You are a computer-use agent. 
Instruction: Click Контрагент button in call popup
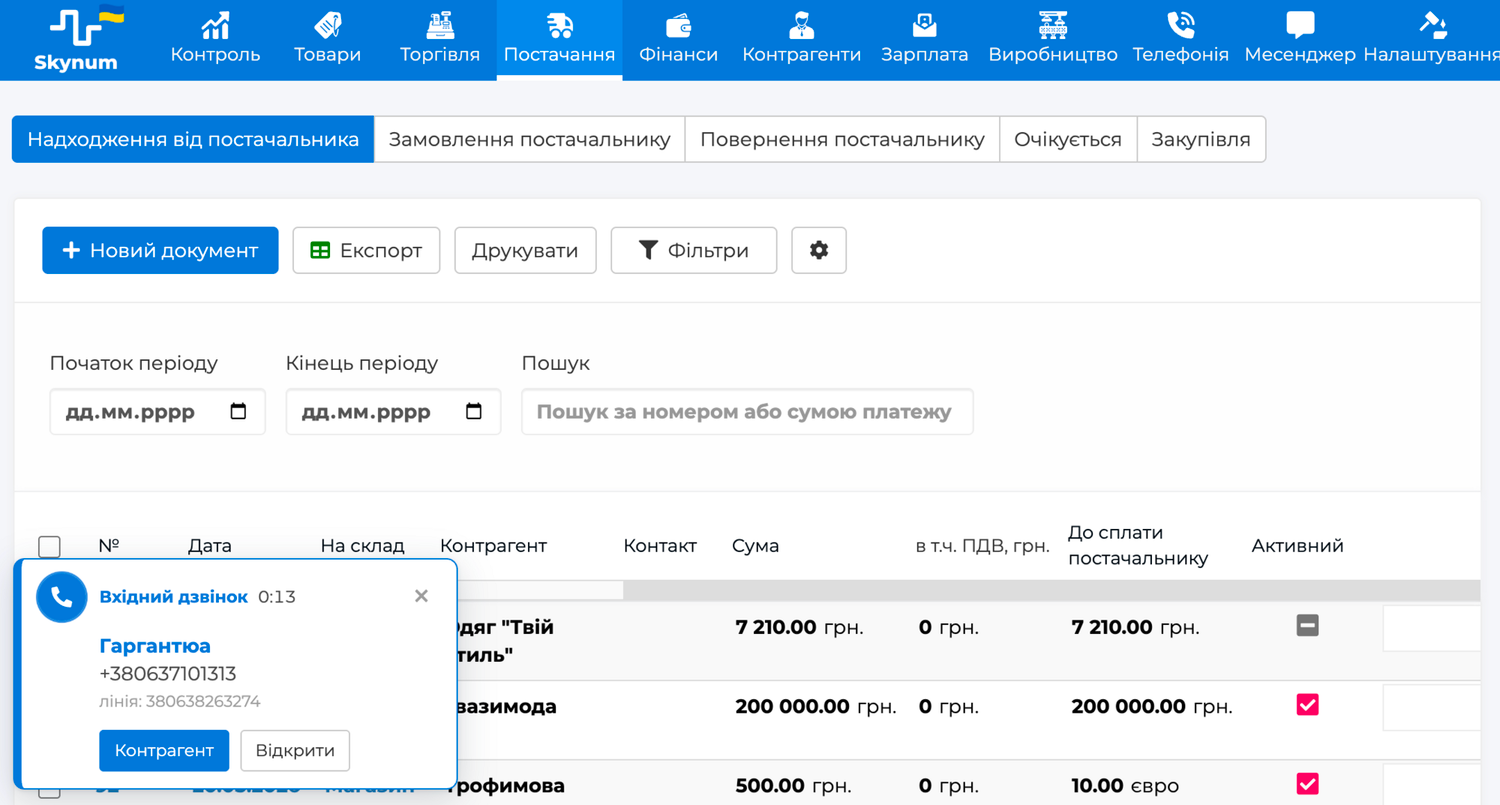[164, 751]
